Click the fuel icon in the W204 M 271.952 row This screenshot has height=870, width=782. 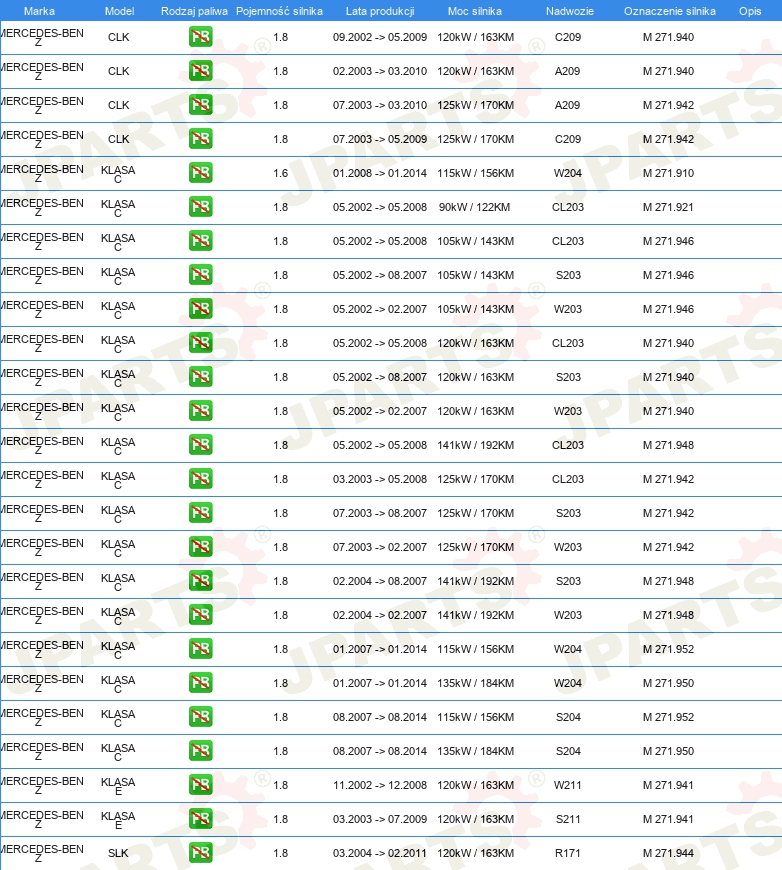pyautogui.click(x=200, y=649)
